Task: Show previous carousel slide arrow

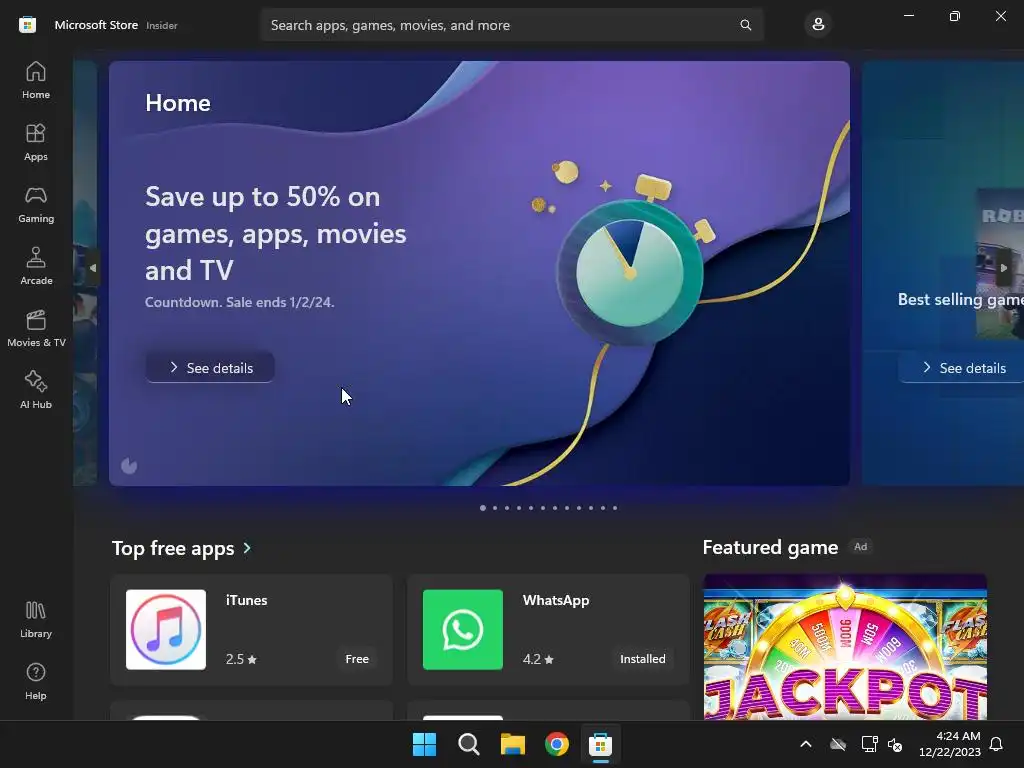Action: [x=93, y=268]
